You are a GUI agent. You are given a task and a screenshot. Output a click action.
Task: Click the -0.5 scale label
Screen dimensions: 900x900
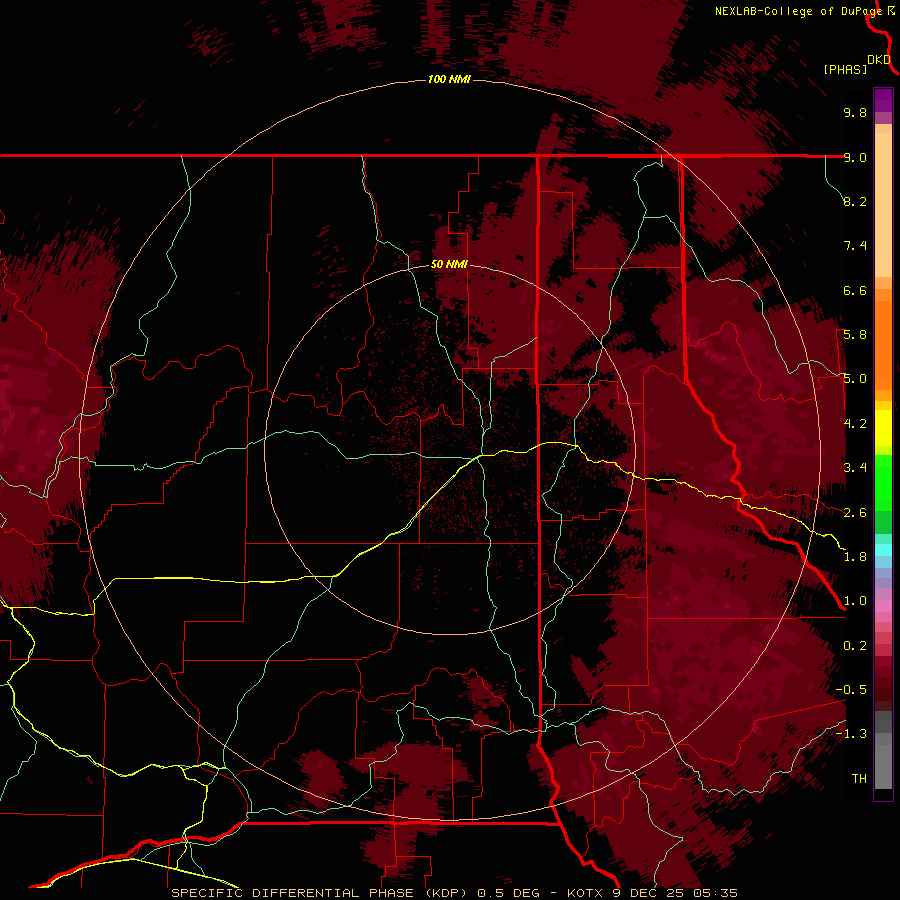coord(851,690)
